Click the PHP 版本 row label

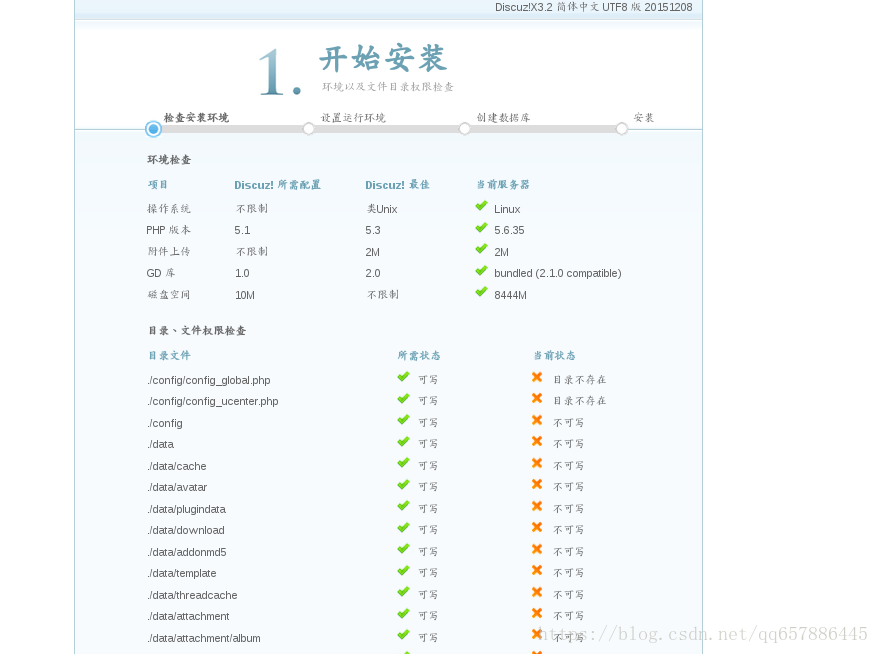click(168, 230)
